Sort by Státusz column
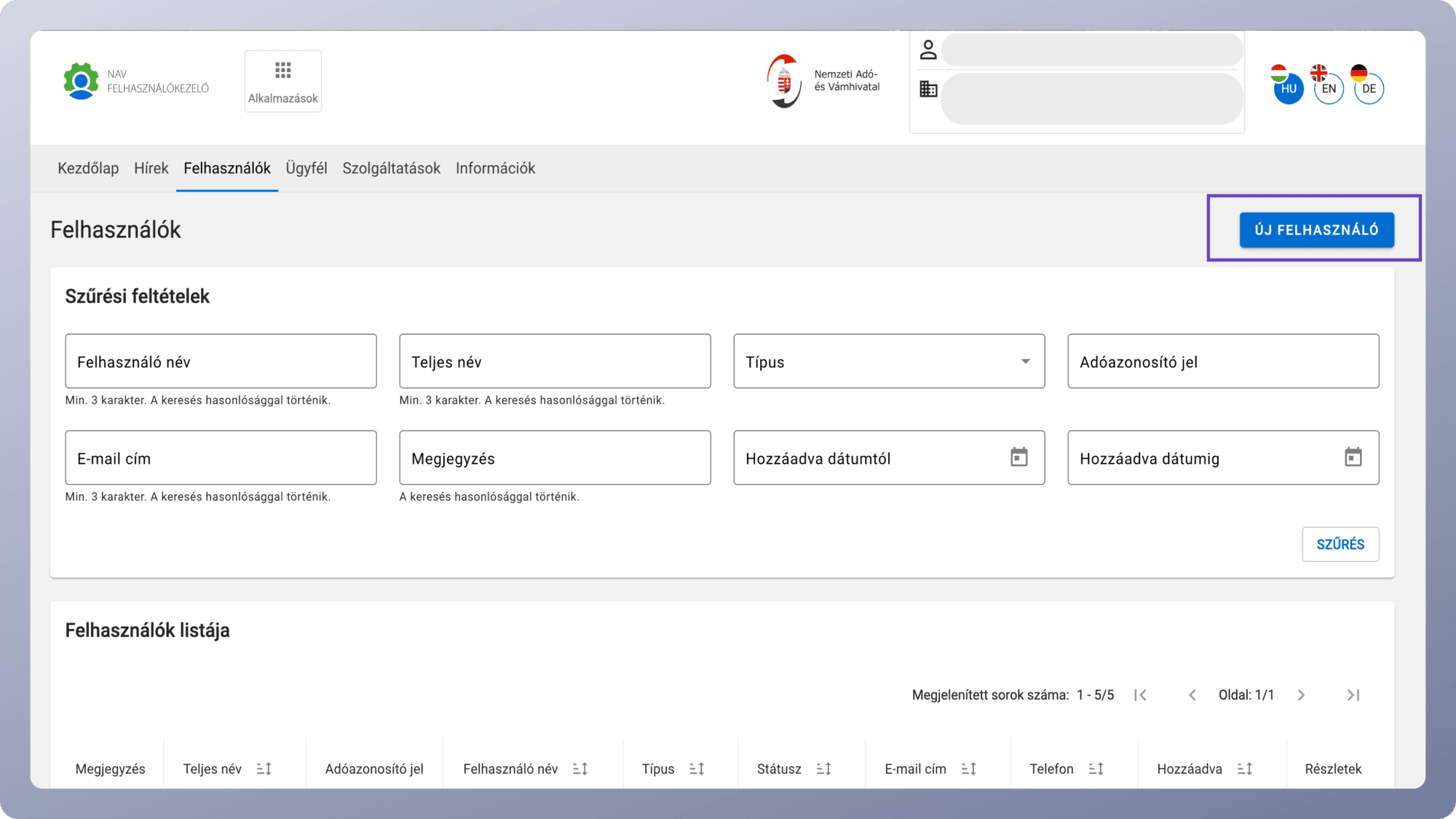 pos(823,769)
